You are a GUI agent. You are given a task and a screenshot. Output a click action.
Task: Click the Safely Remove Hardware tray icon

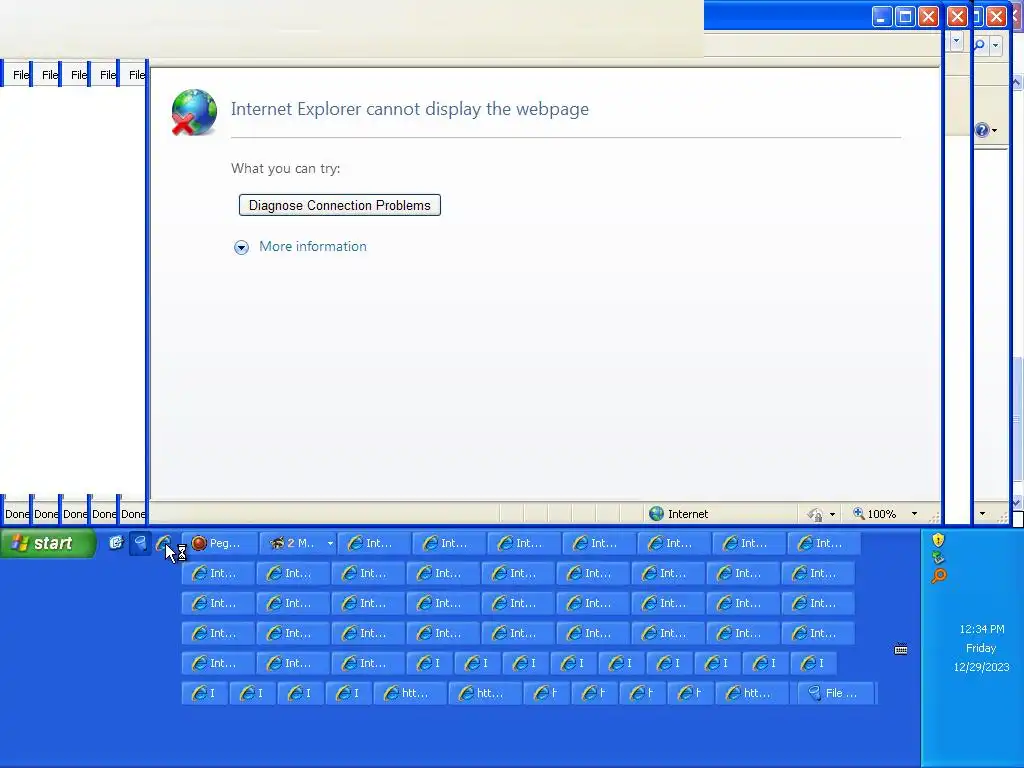[x=938, y=558]
